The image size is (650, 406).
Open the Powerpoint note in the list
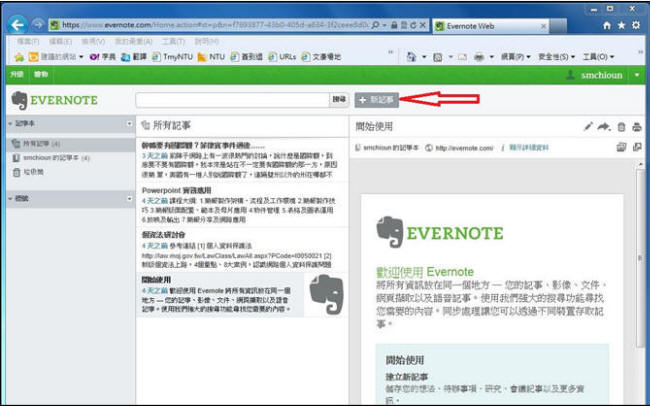(x=242, y=204)
